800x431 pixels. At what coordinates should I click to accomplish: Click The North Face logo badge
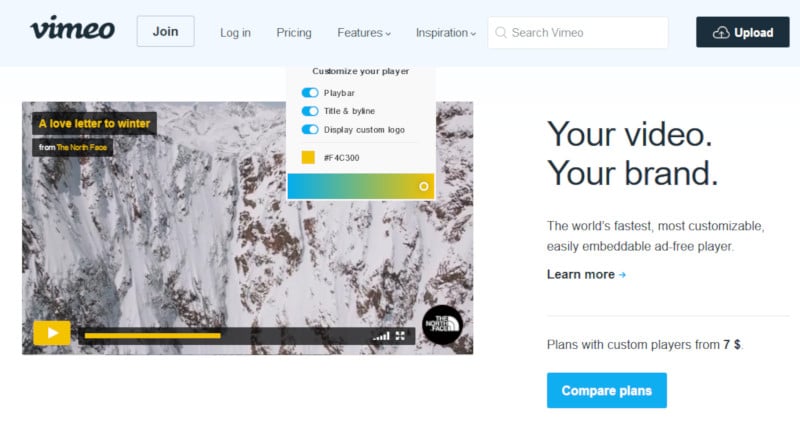tap(442, 325)
